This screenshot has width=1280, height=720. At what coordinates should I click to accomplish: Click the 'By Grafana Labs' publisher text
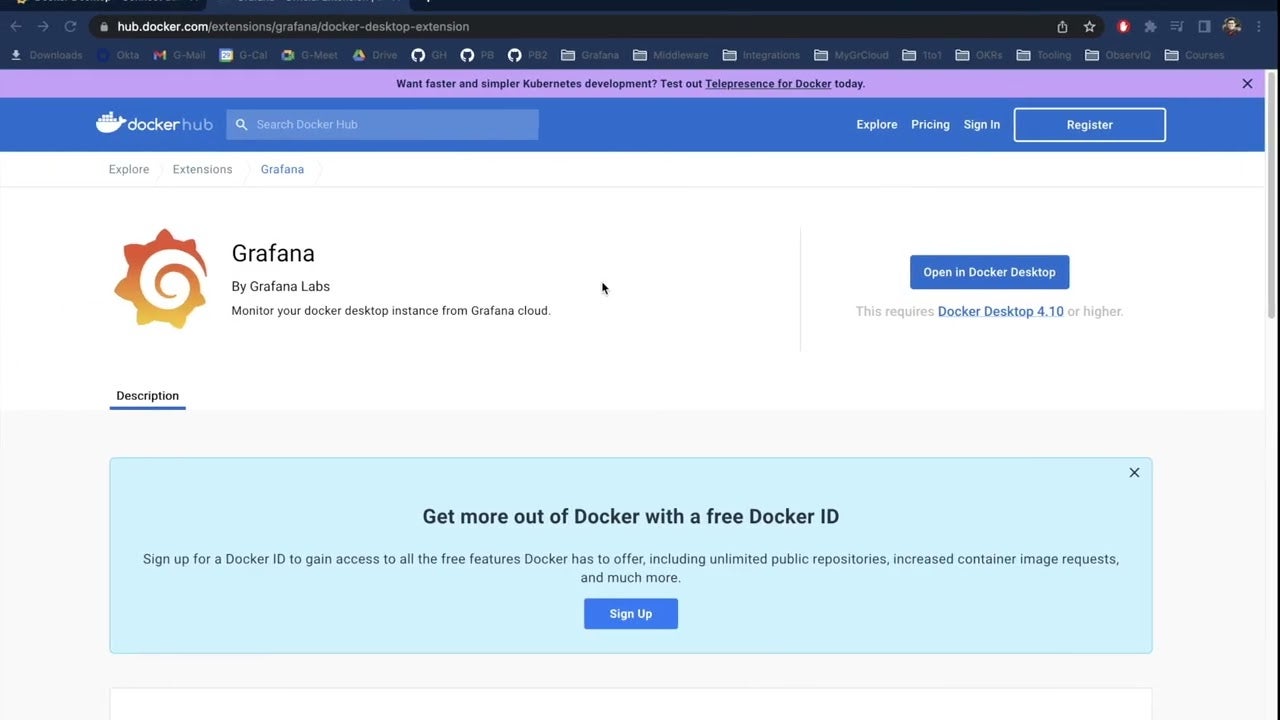coord(281,286)
